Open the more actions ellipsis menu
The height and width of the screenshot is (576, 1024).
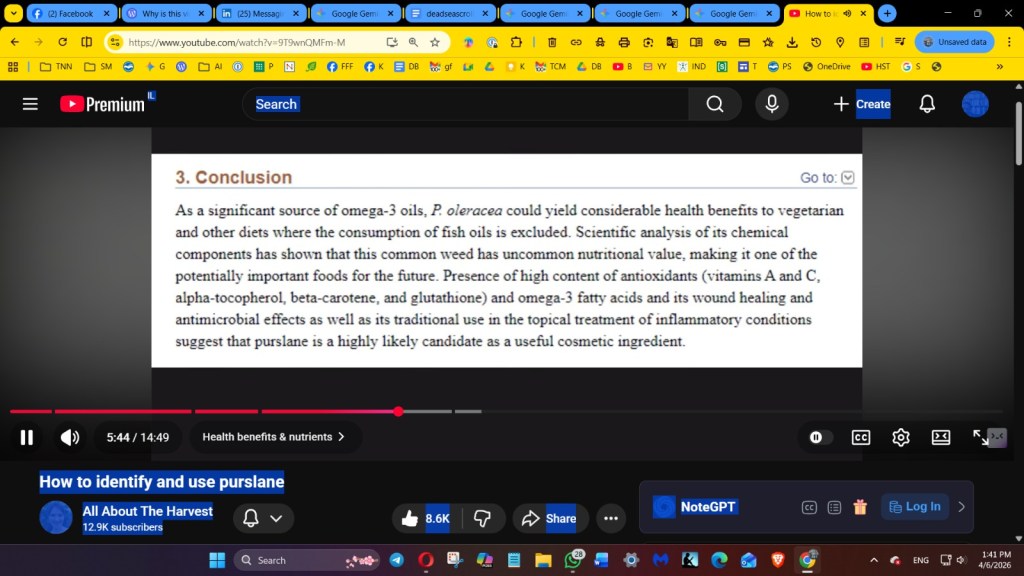tap(610, 518)
